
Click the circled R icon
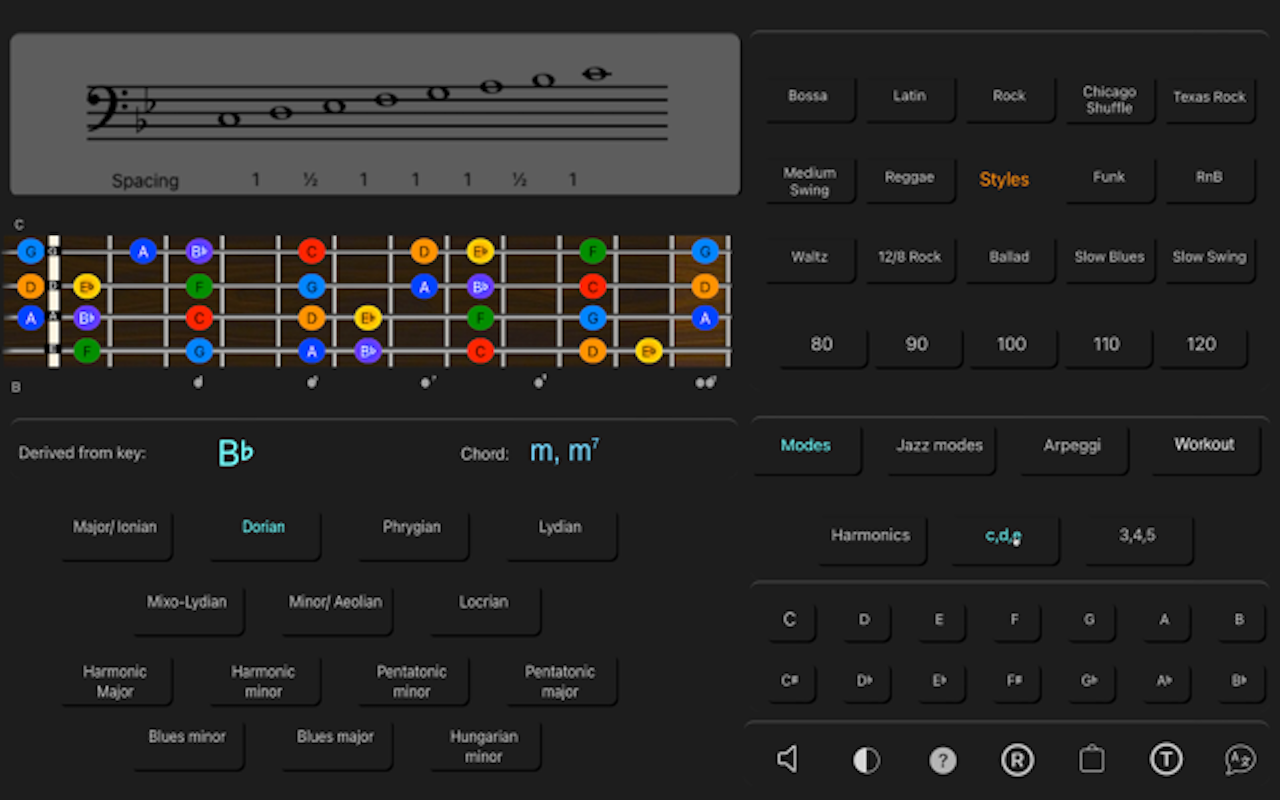tap(1017, 761)
